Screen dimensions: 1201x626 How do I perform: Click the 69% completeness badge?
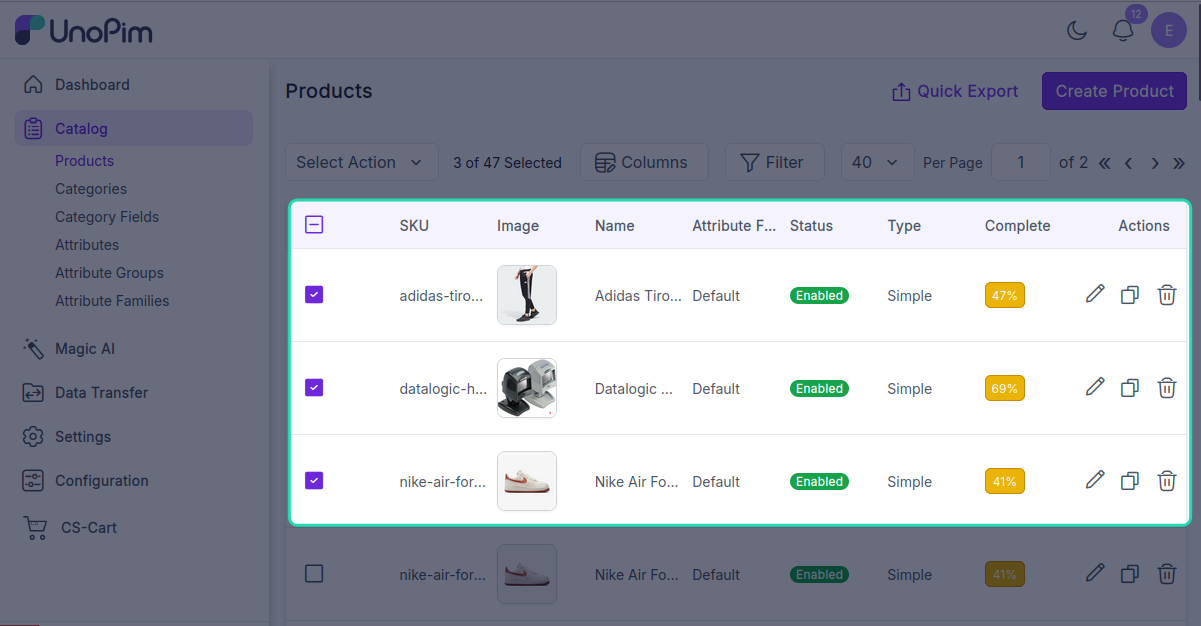[x=1005, y=388]
